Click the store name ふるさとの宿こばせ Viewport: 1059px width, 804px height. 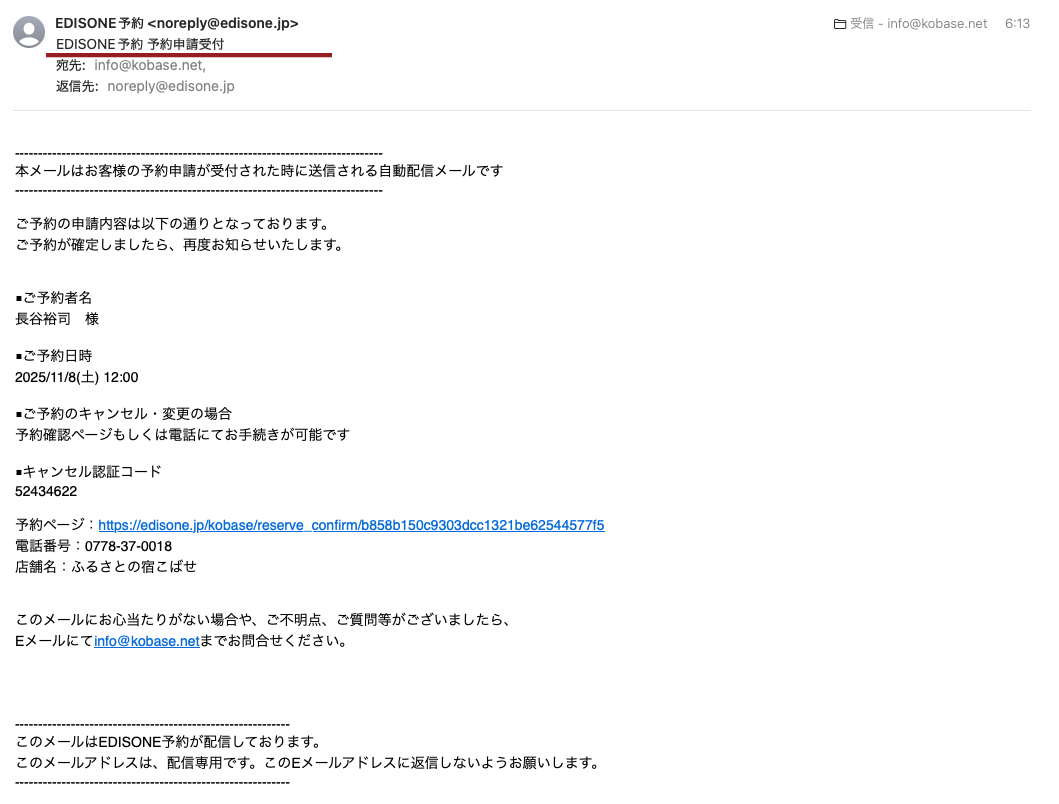[135, 567]
